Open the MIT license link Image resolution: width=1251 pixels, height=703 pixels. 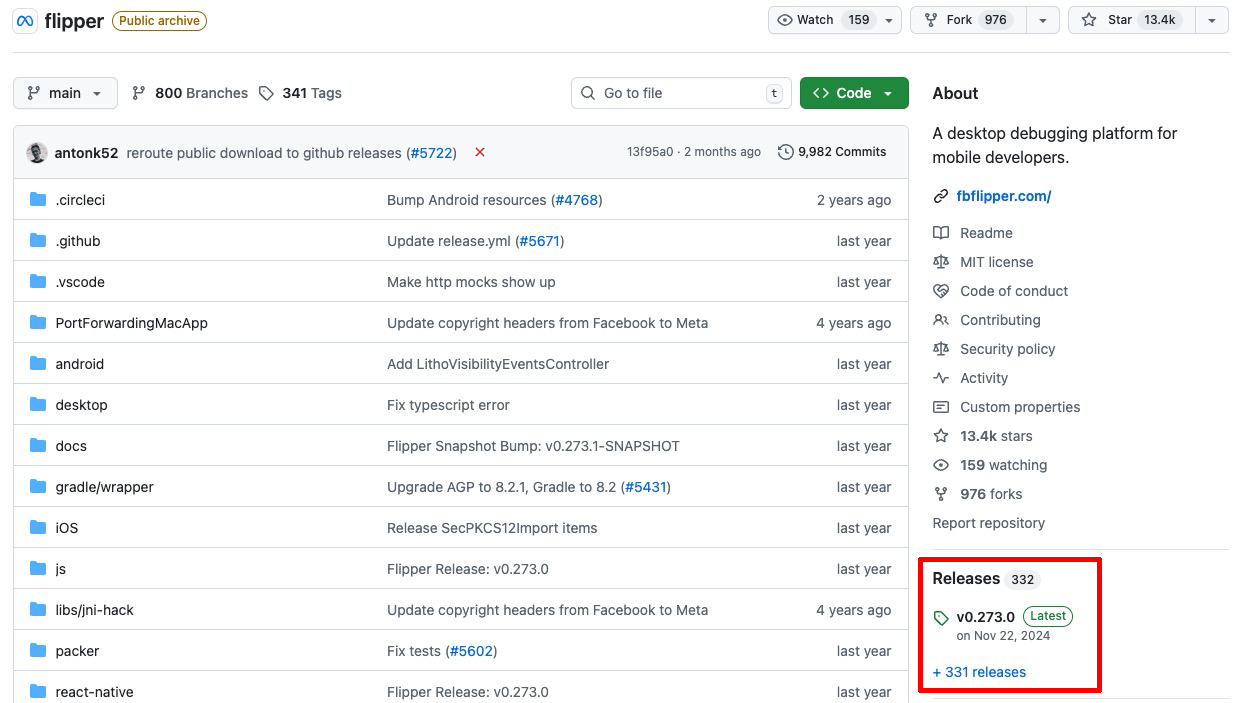point(997,262)
